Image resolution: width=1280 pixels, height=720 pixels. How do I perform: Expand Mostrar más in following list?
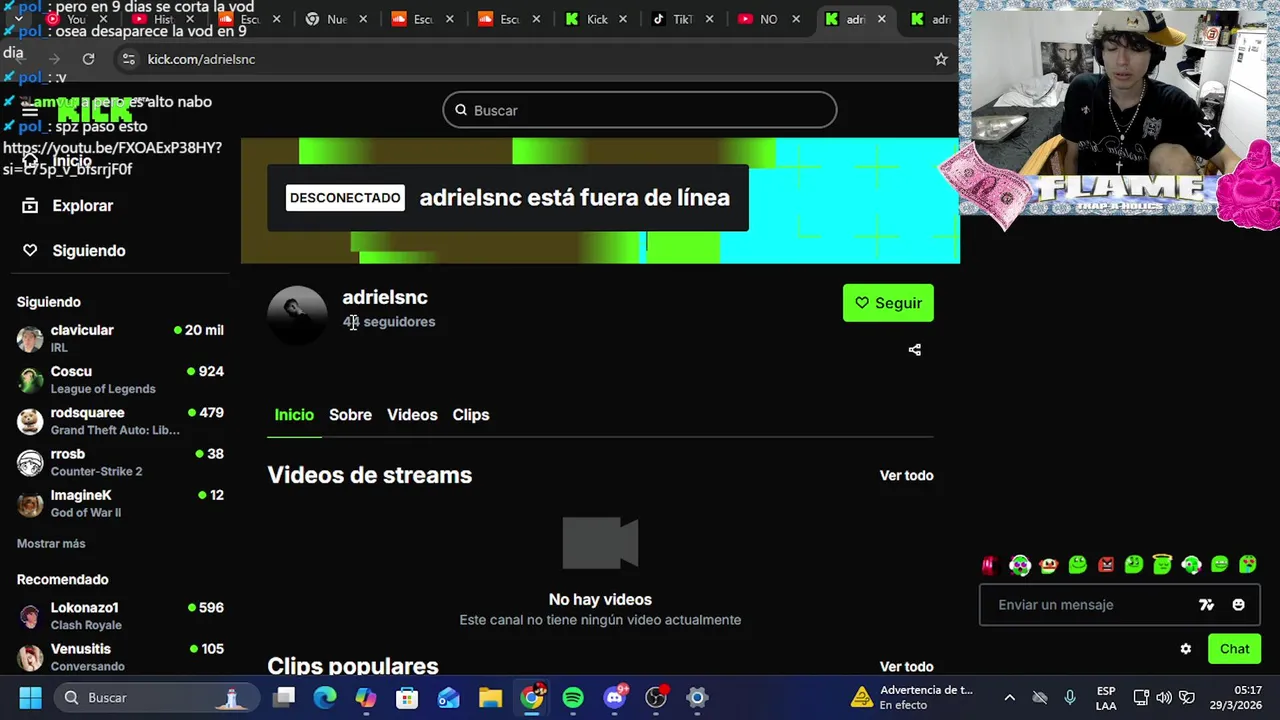point(51,544)
